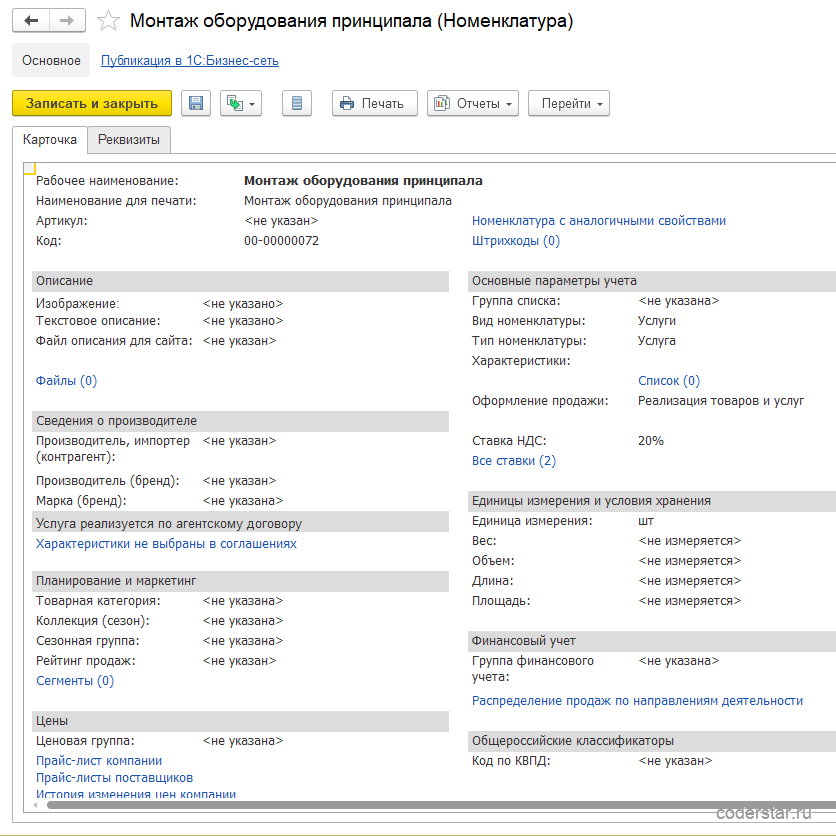Click the Печать button
This screenshot has width=836, height=836.
click(375, 103)
